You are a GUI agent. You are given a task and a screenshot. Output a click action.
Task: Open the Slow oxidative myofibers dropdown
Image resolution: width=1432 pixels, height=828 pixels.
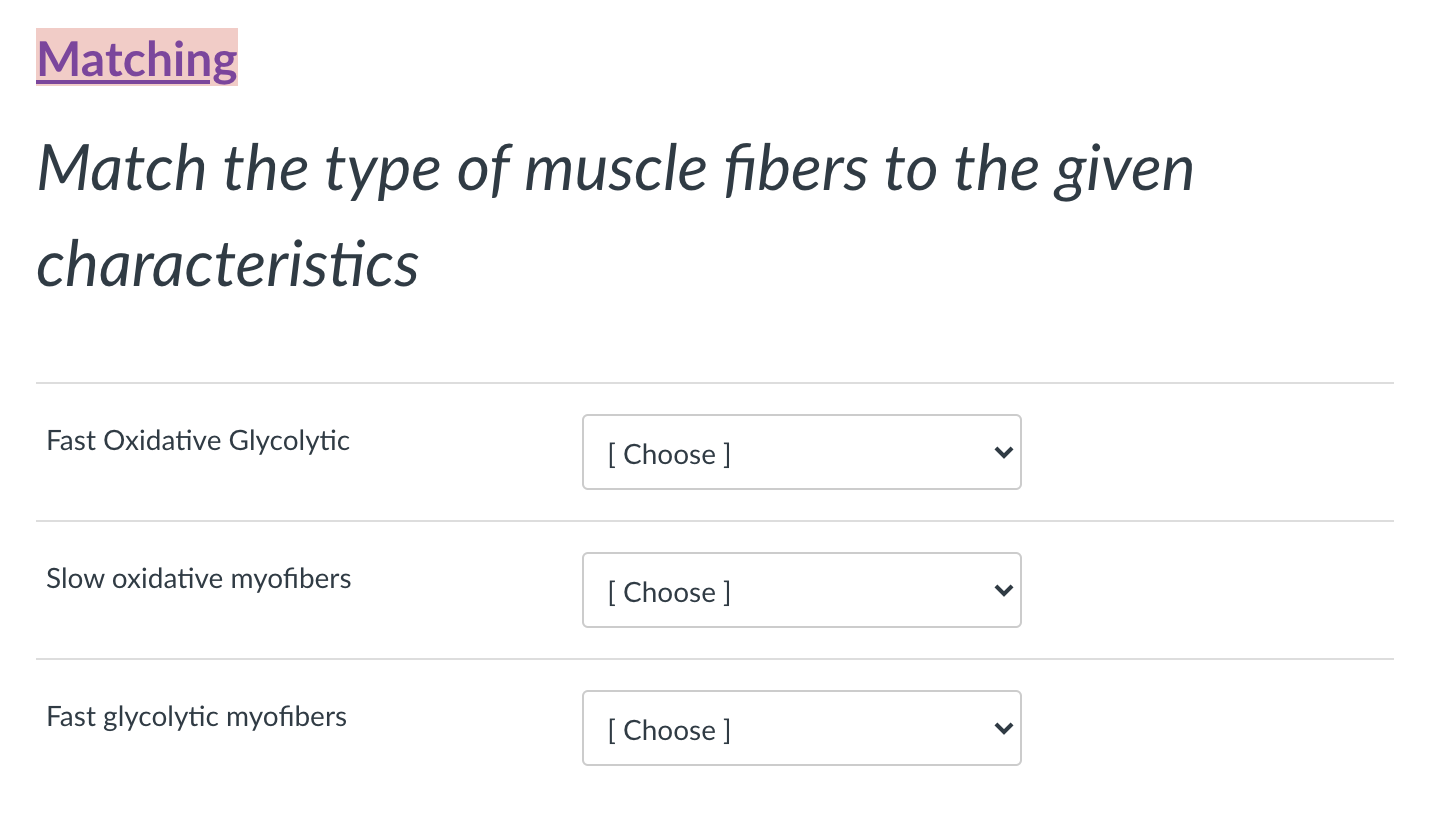[x=801, y=591]
